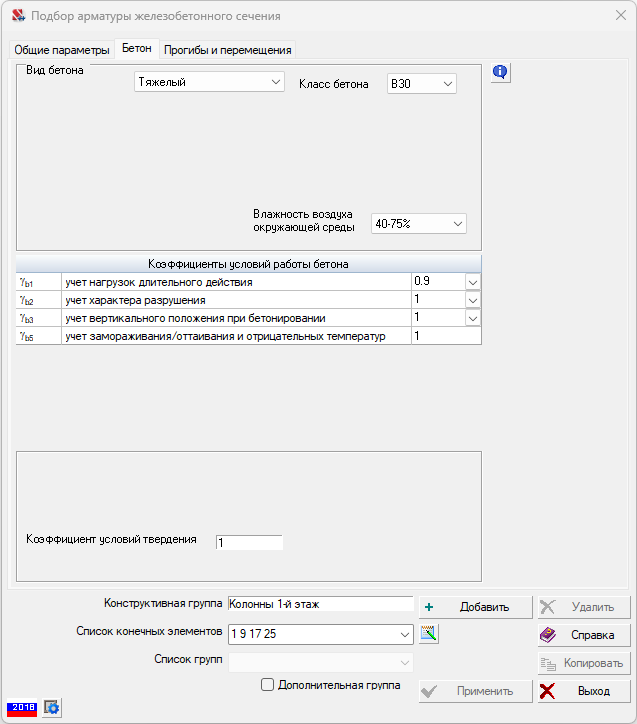This screenshot has width=637, height=724.
Task: Toggle the Дополнительная группа checkbox
Action: (x=267, y=684)
